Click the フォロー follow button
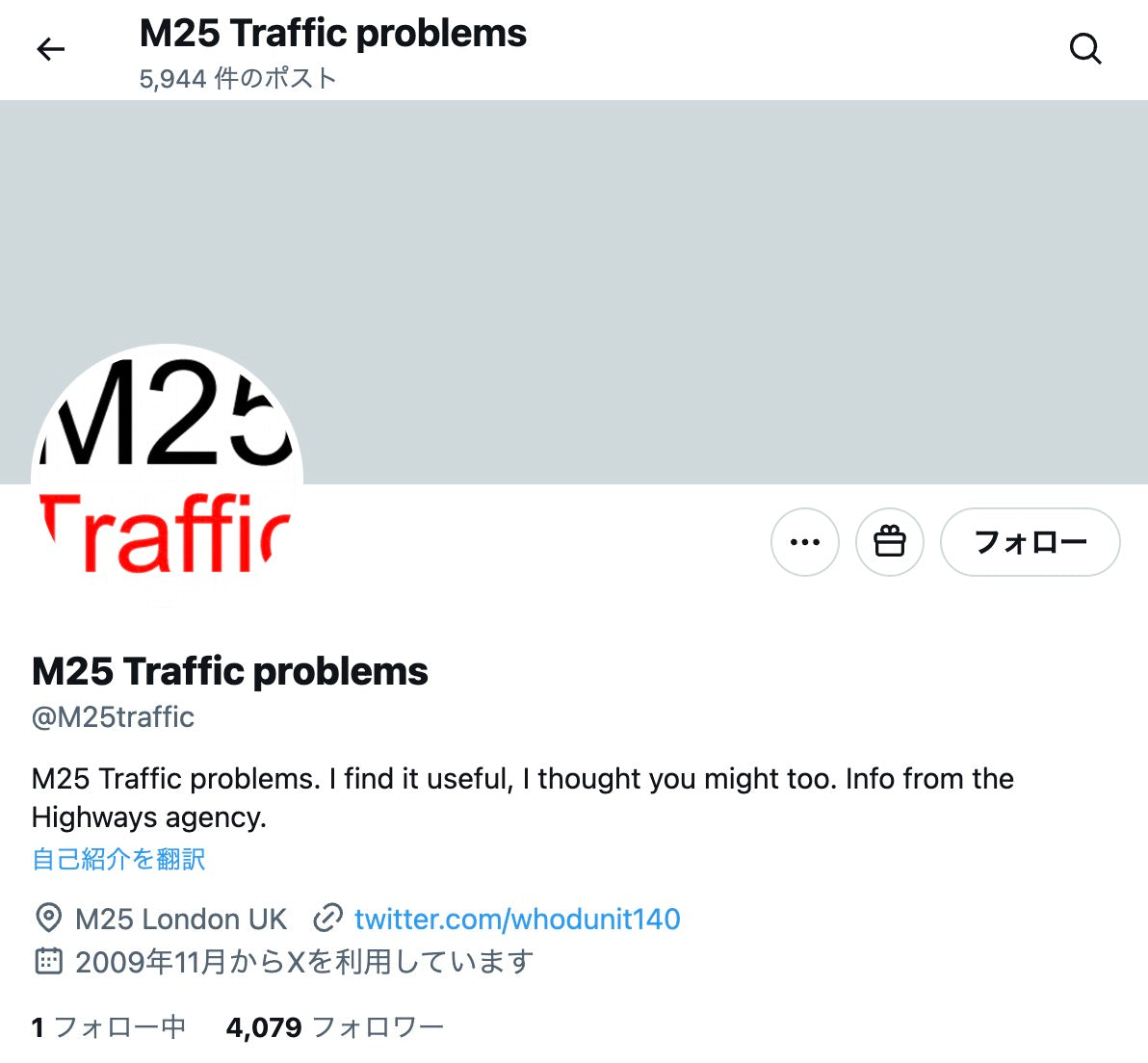1148x1063 pixels. pyautogui.click(x=1031, y=542)
